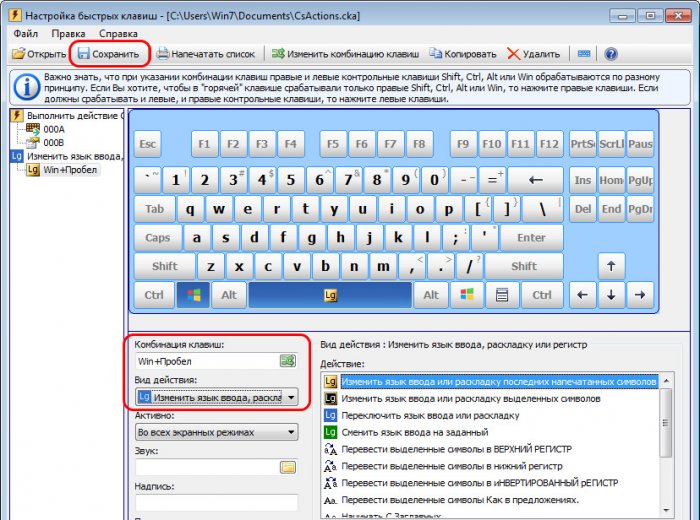Select Изменить язык ввода tree node
The image size is (700, 520).
click(x=67, y=156)
